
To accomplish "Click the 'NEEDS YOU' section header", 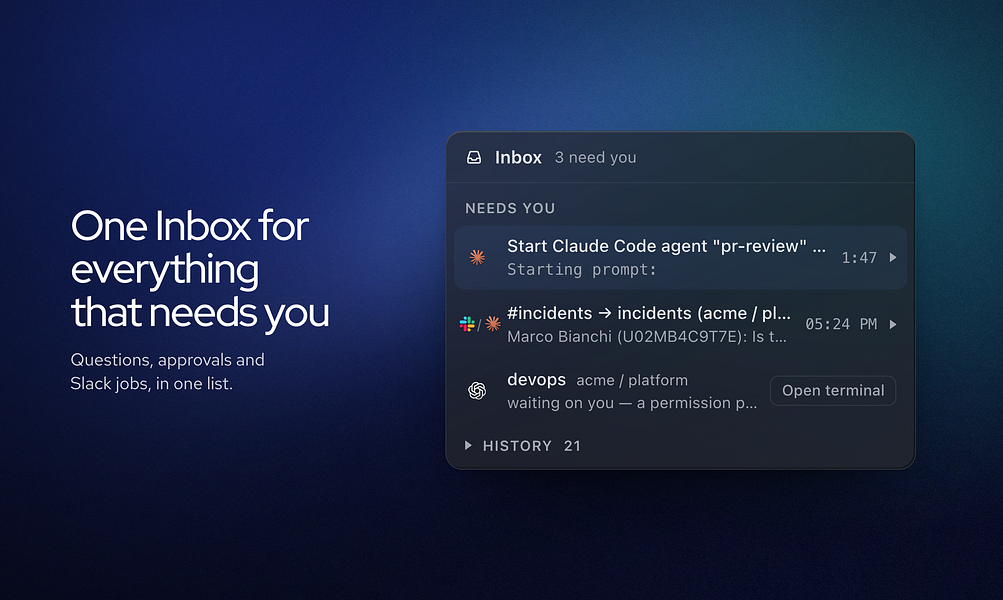I will [510, 209].
